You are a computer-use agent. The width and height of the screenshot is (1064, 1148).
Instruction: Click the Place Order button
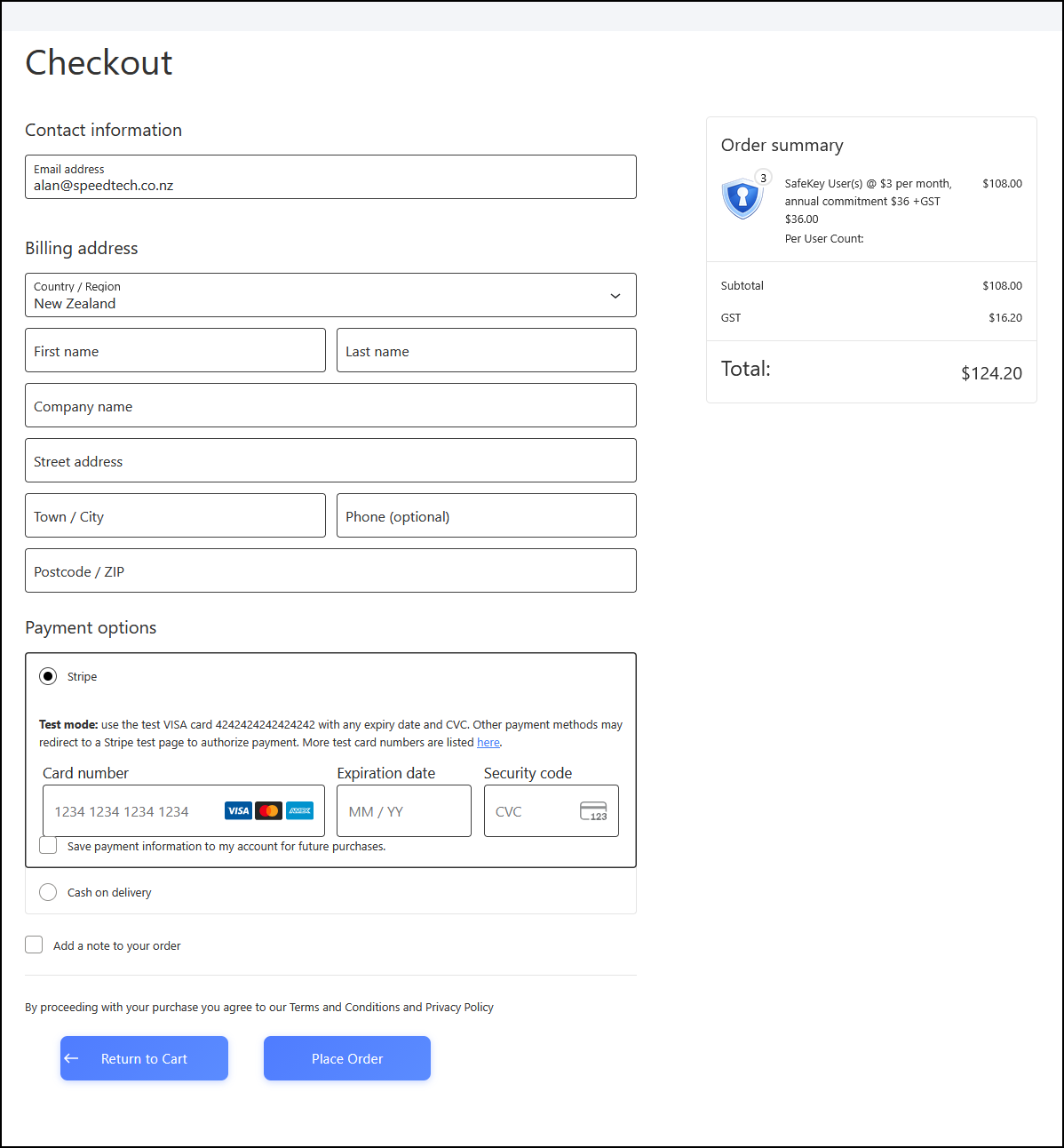click(x=346, y=1058)
